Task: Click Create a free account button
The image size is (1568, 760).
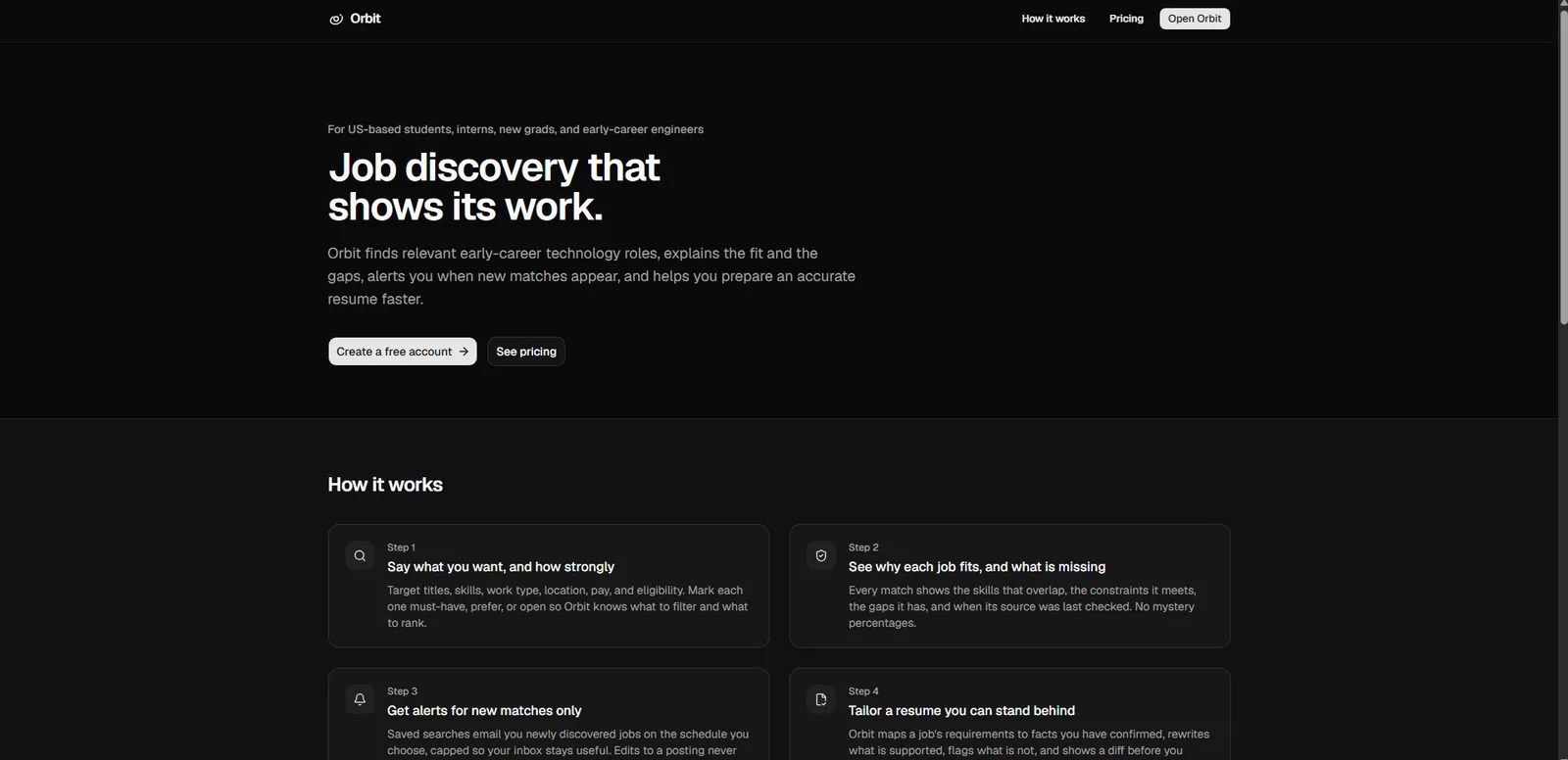Action: click(x=403, y=352)
